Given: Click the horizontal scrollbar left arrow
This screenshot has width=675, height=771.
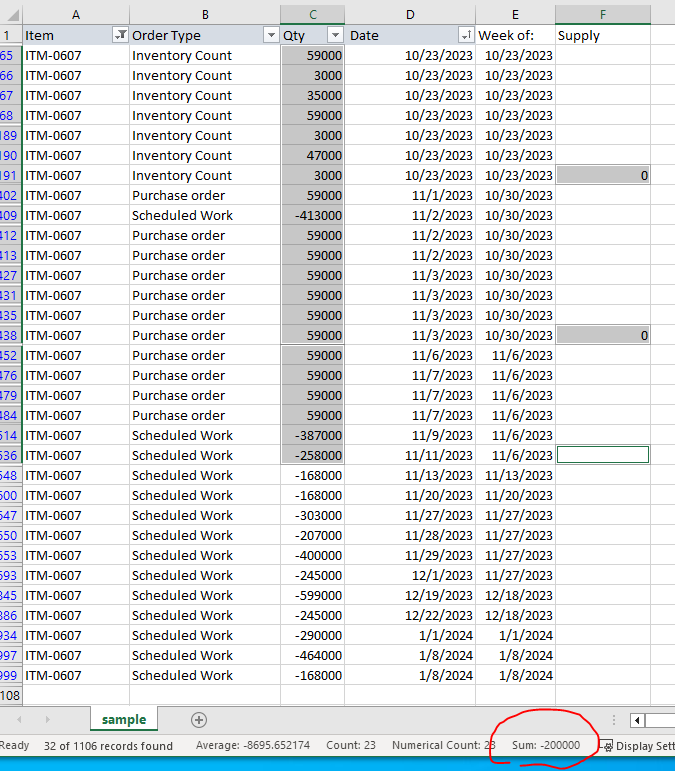Looking at the screenshot, I should (637, 720).
